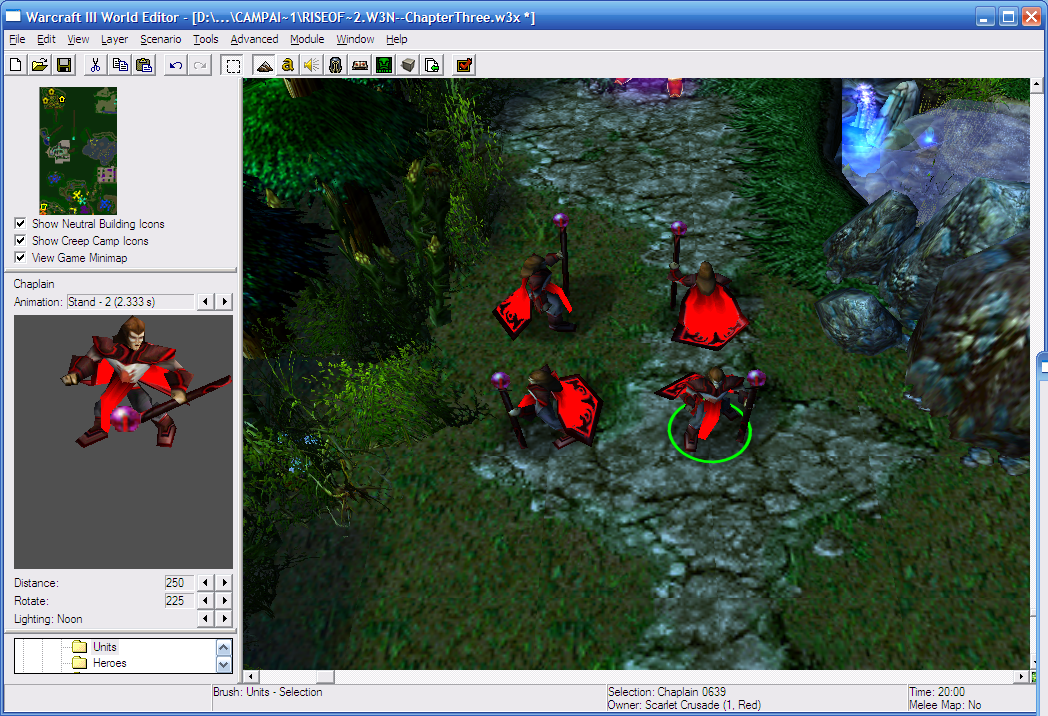Switch Lighting to previous setting
The image size is (1048, 716).
click(205, 618)
